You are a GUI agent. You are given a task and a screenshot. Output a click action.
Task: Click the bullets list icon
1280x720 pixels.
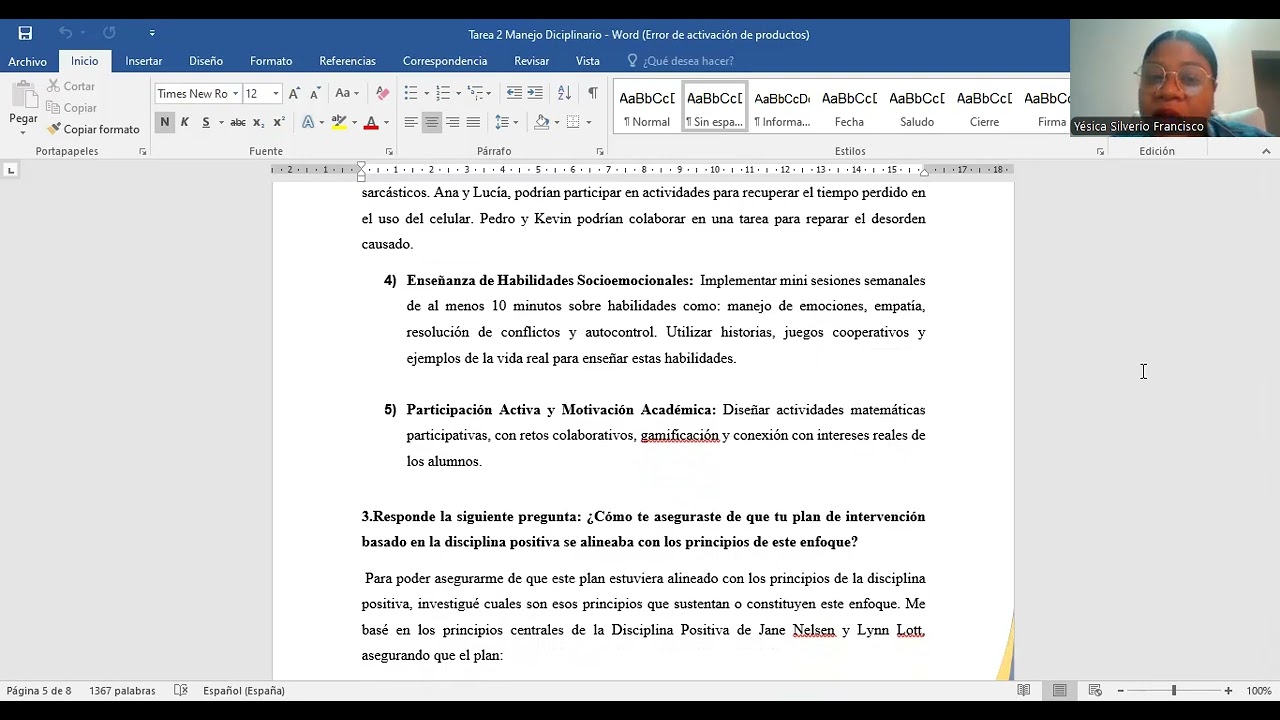point(411,93)
